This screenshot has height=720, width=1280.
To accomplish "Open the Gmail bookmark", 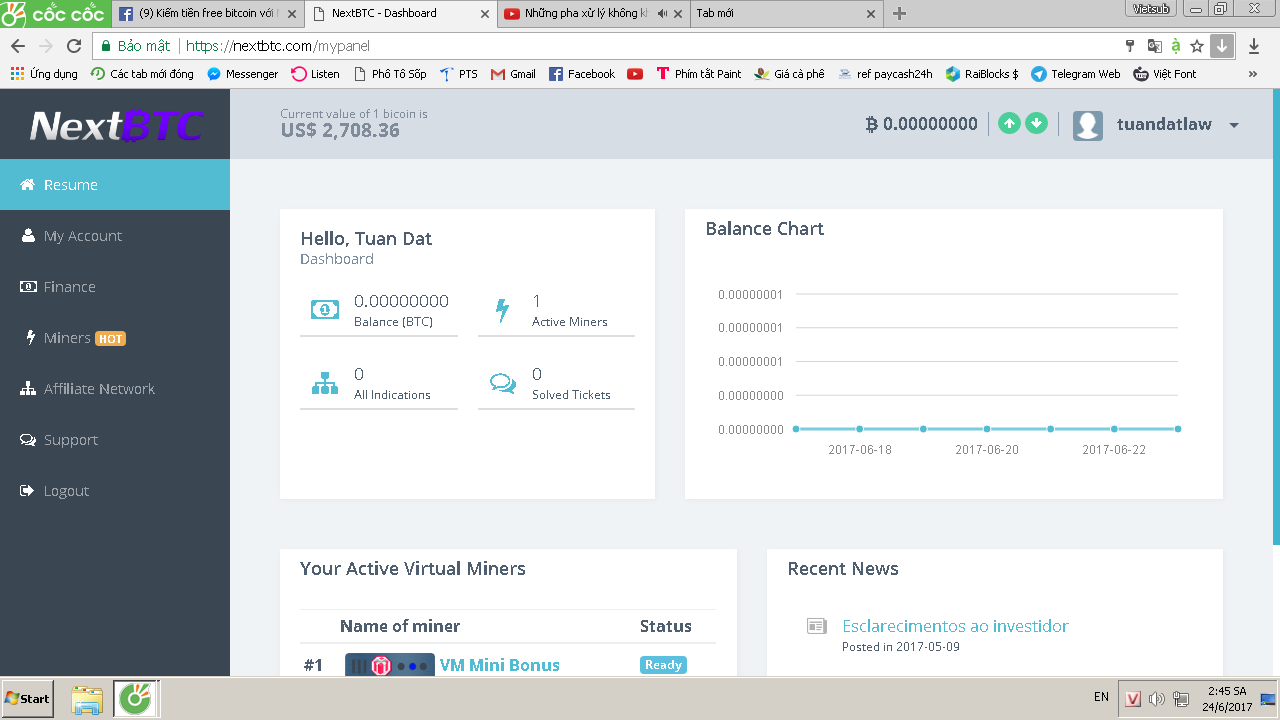I will click(x=513, y=74).
